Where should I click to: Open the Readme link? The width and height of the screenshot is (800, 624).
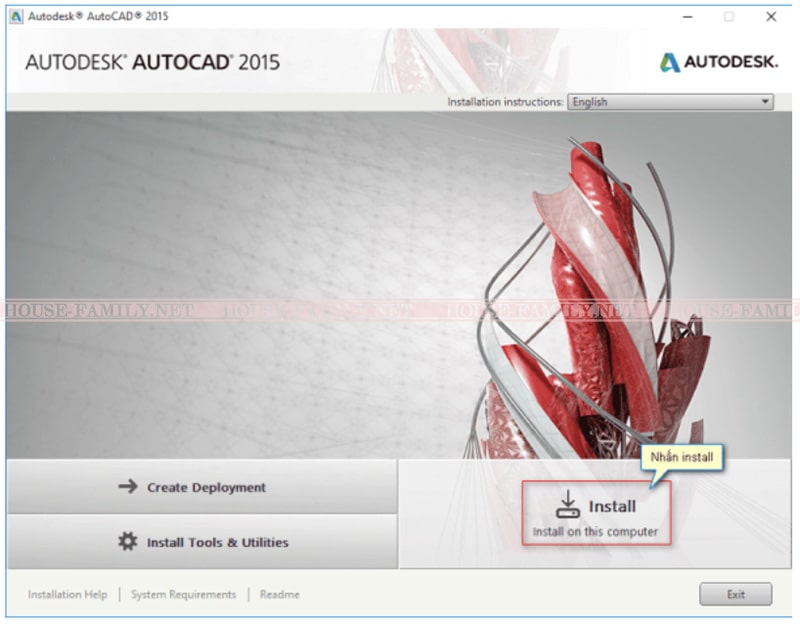point(280,594)
